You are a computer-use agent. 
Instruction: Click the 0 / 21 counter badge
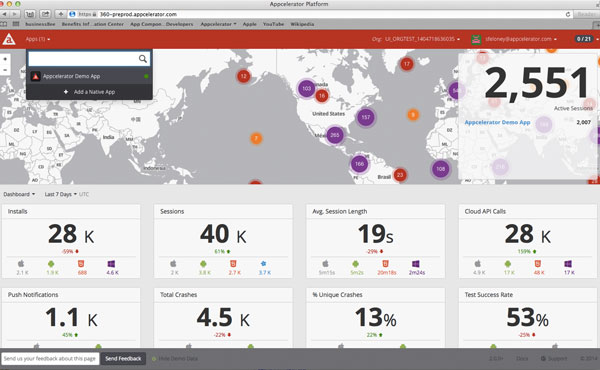pos(584,39)
